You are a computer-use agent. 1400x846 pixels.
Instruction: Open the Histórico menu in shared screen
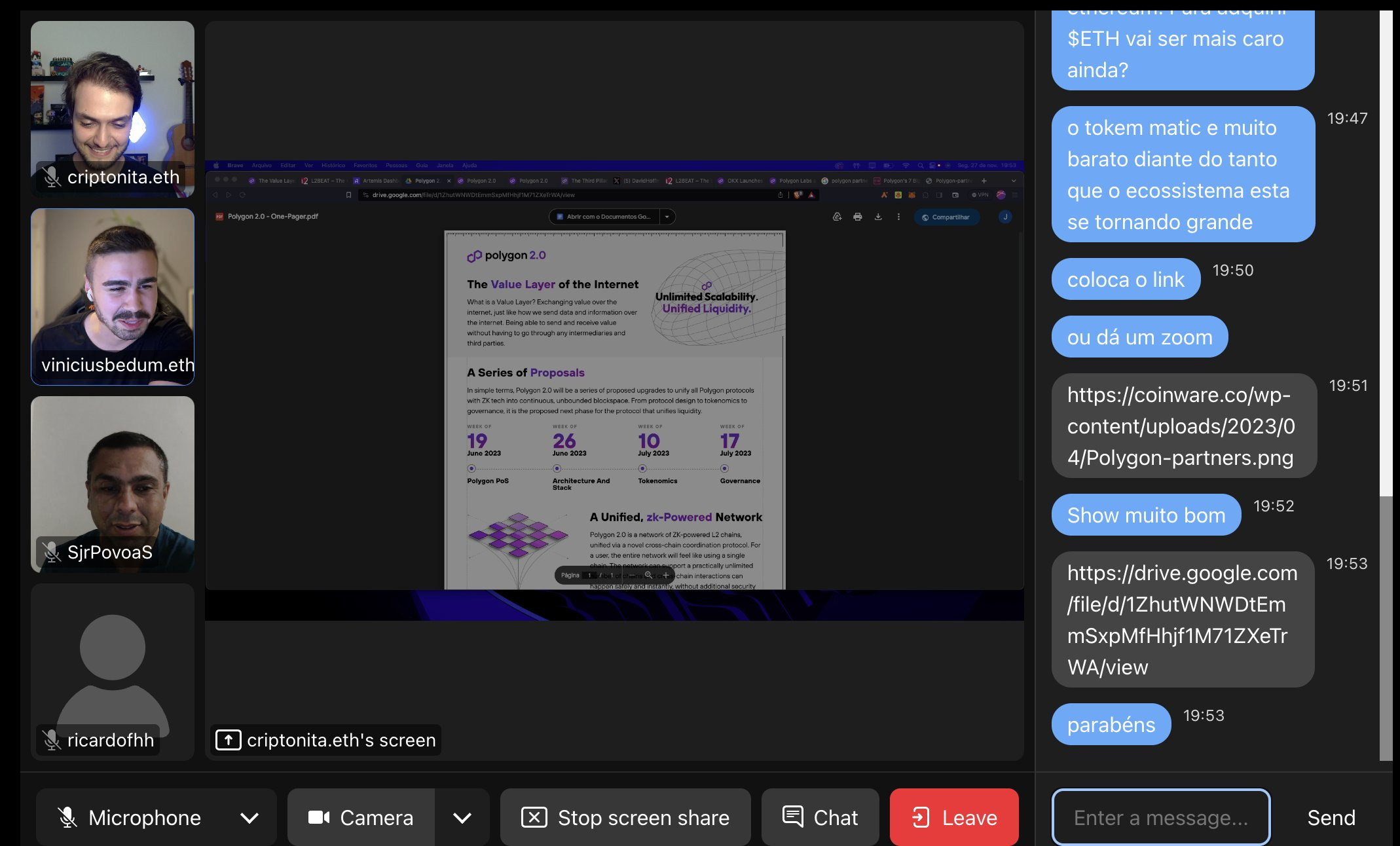click(x=333, y=165)
